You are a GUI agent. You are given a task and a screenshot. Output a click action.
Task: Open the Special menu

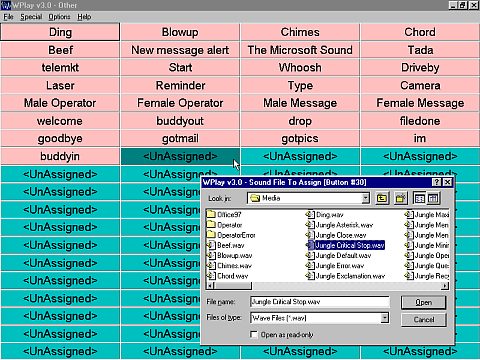click(x=31, y=17)
